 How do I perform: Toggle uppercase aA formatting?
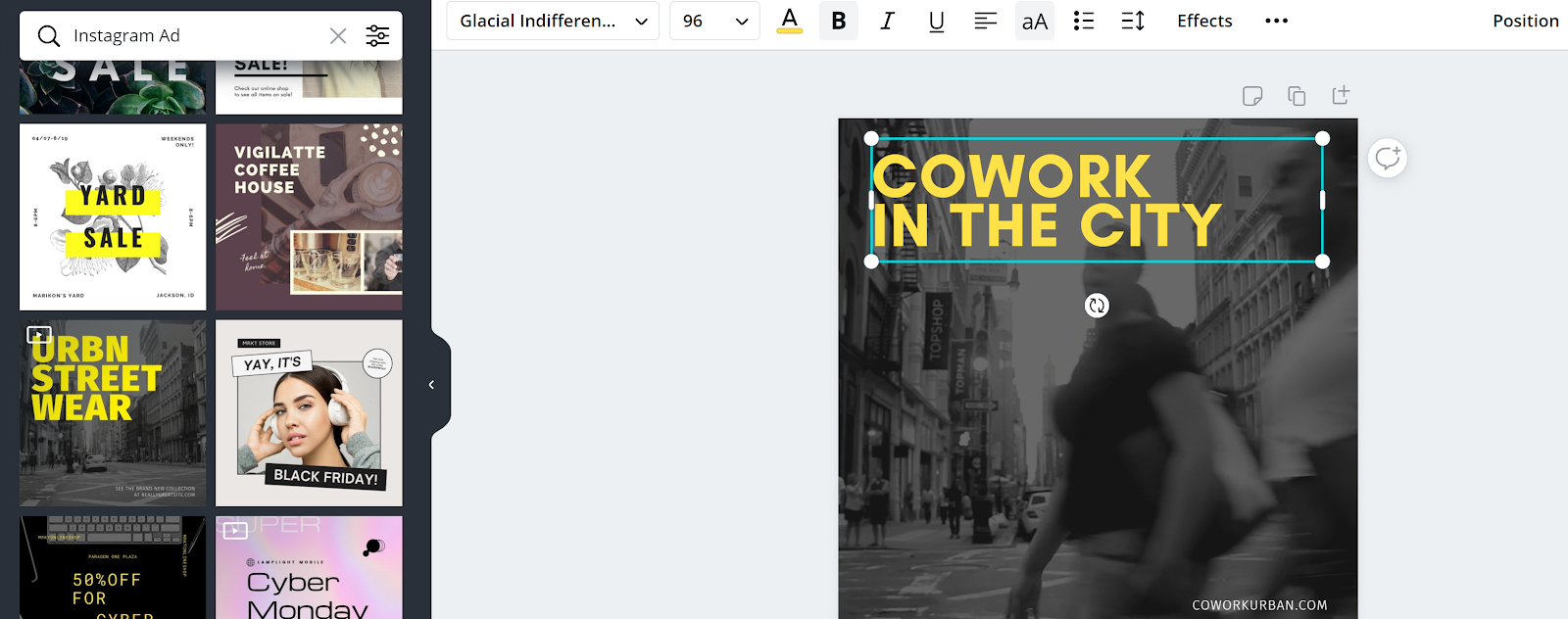pyautogui.click(x=1035, y=21)
